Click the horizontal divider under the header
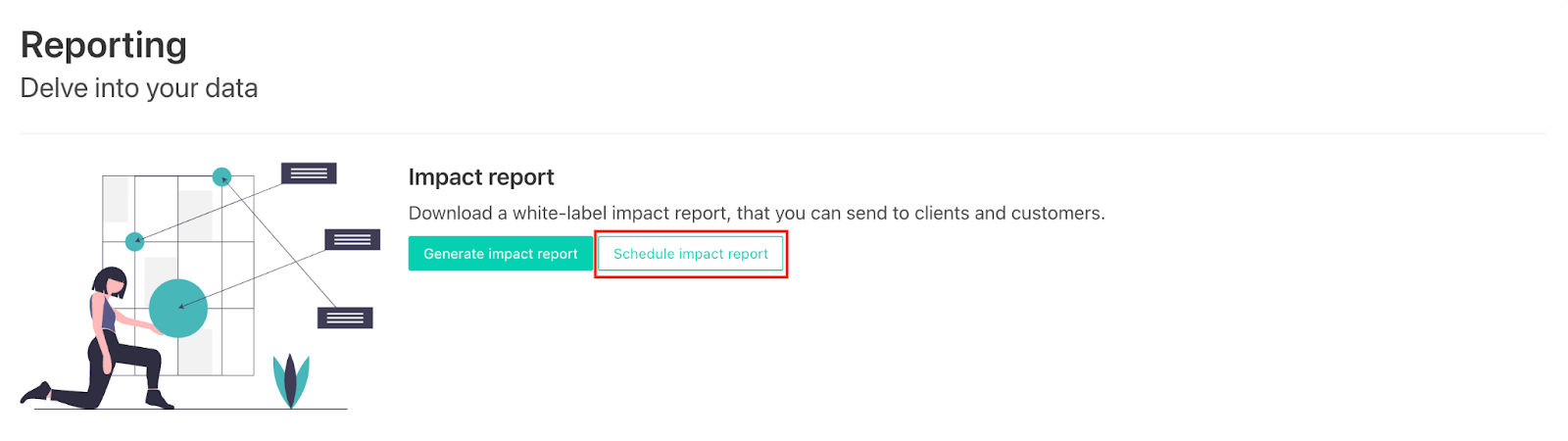1568x441 pixels. click(x=782, y=133)
